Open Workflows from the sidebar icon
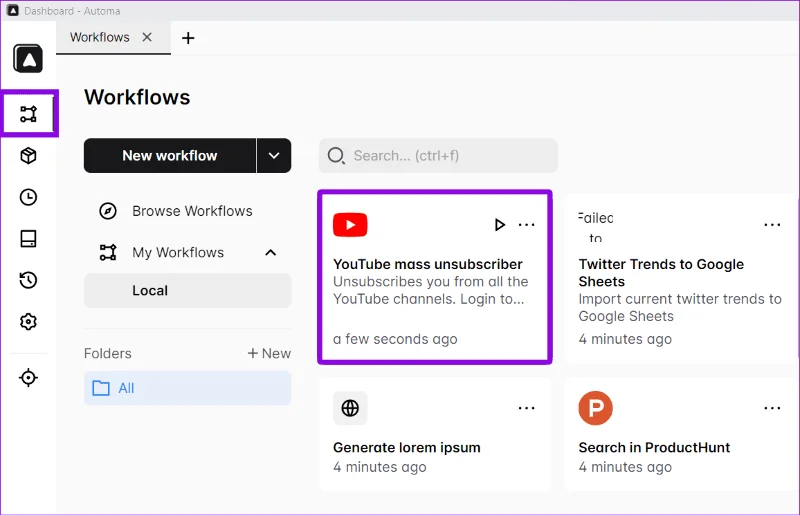Image resolution: width=800 pixels, height=516 pixels. [x=28, y=114]
